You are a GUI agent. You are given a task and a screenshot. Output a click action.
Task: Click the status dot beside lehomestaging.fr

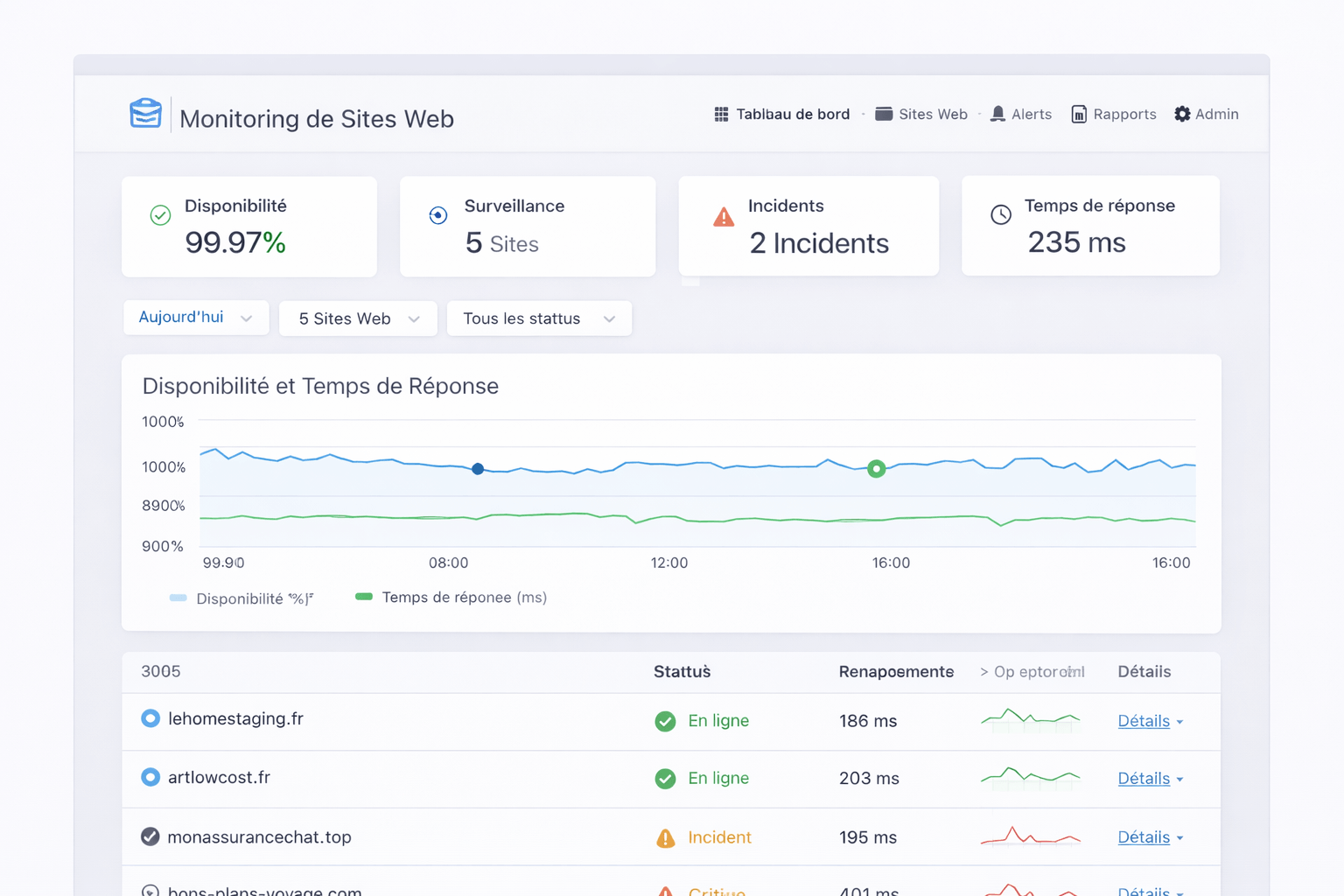(x=150, y=718)
